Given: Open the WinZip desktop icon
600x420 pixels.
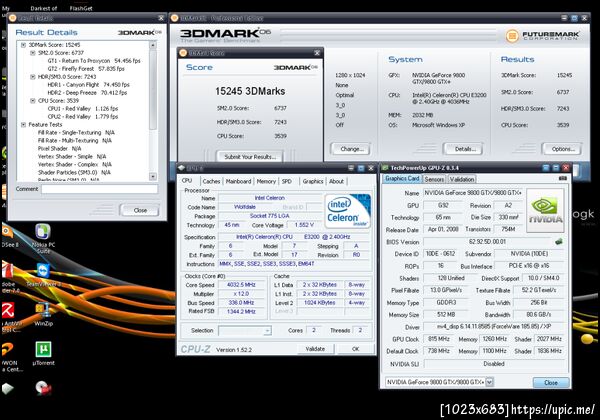Looking at the screenshot, I should click(x=43, y=314).
